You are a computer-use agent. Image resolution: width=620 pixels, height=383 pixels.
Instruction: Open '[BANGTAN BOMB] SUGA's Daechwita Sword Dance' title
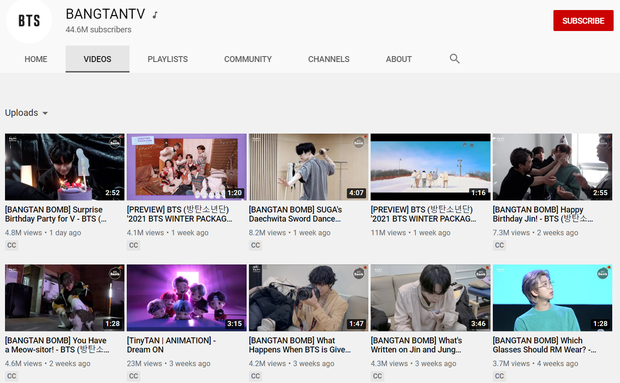coord(295,214)
